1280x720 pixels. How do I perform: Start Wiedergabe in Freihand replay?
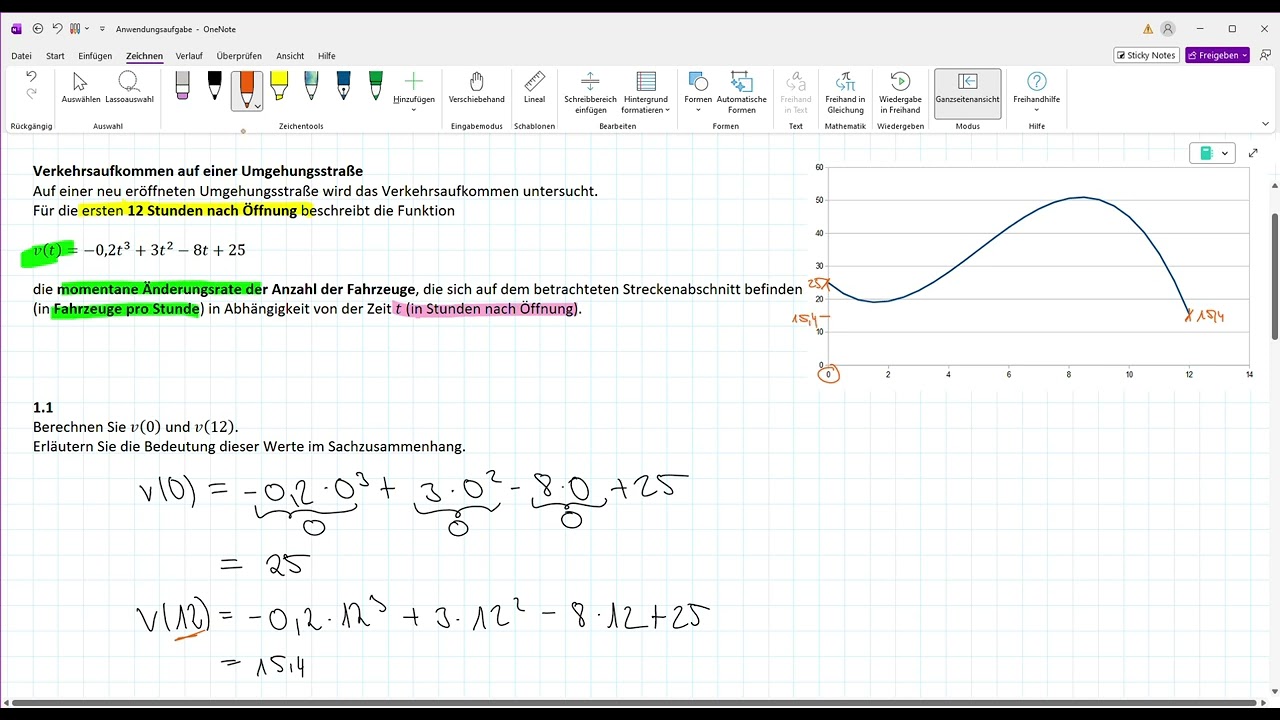click(900, 93)
